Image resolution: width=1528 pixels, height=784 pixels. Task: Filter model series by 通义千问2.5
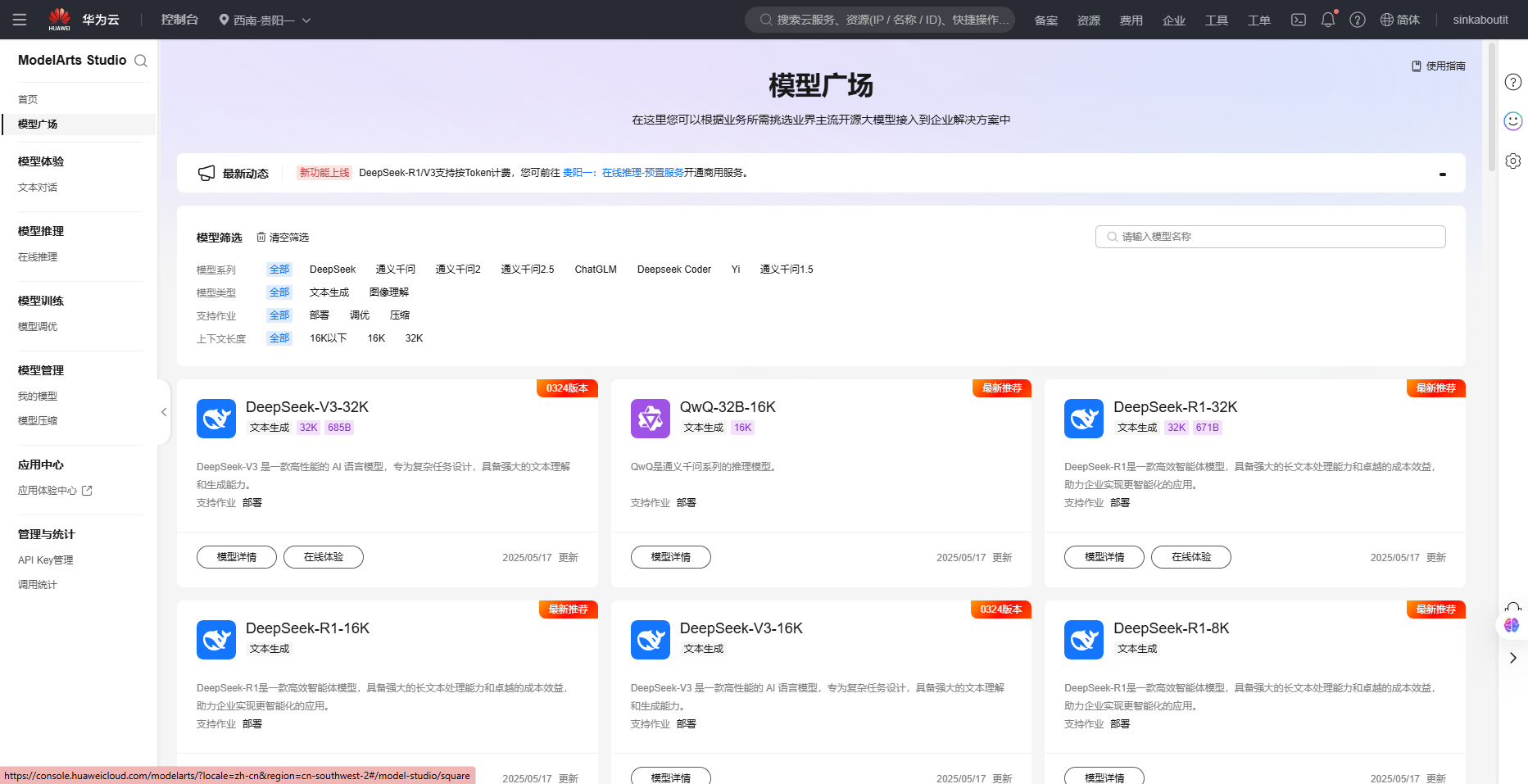pyautogui.click(x=528, y=270)
